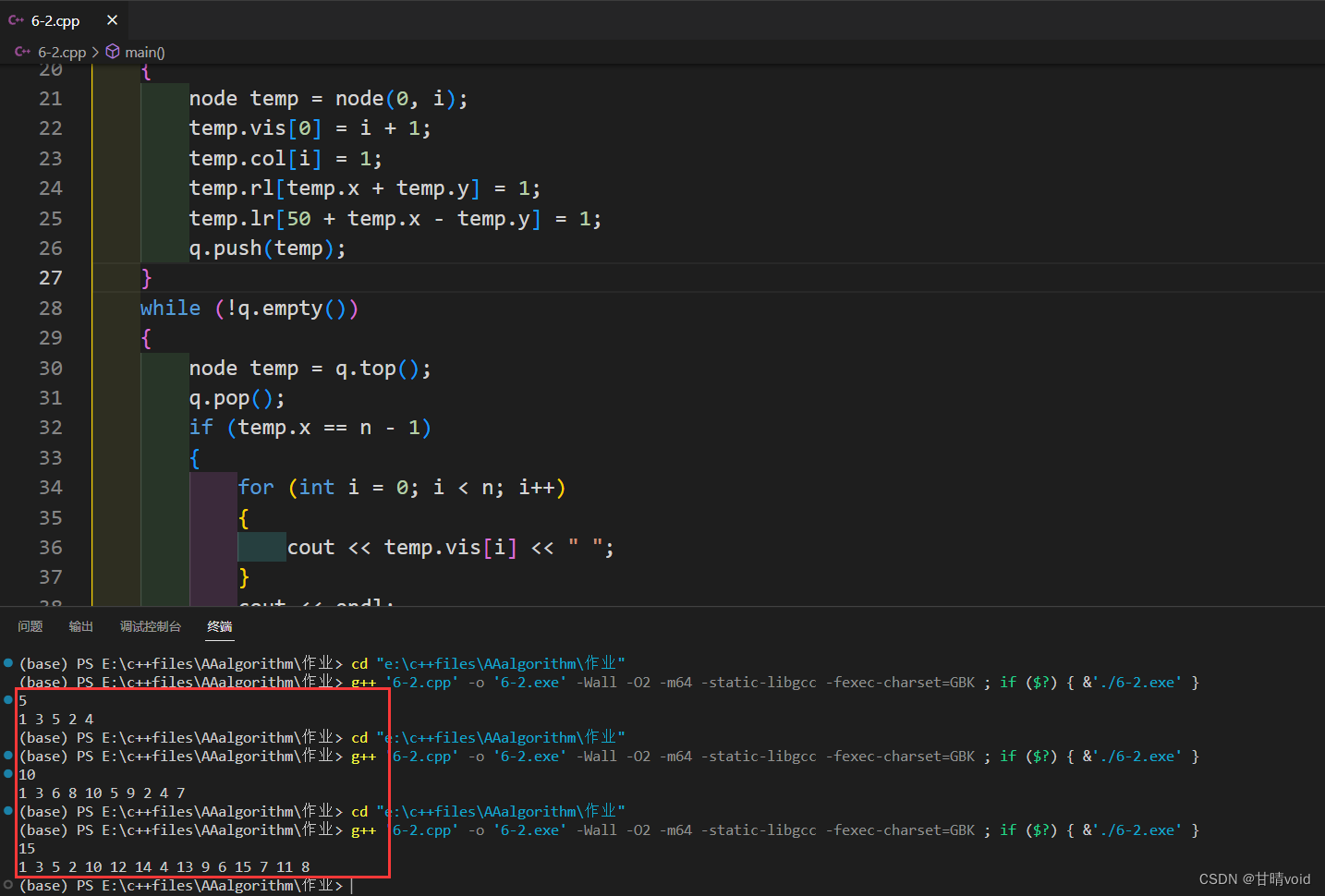Click 'q.push(temp);' on line 26
Image resolution: width=1325 pixels, height=896 pixels.
[x=267, y=248]
